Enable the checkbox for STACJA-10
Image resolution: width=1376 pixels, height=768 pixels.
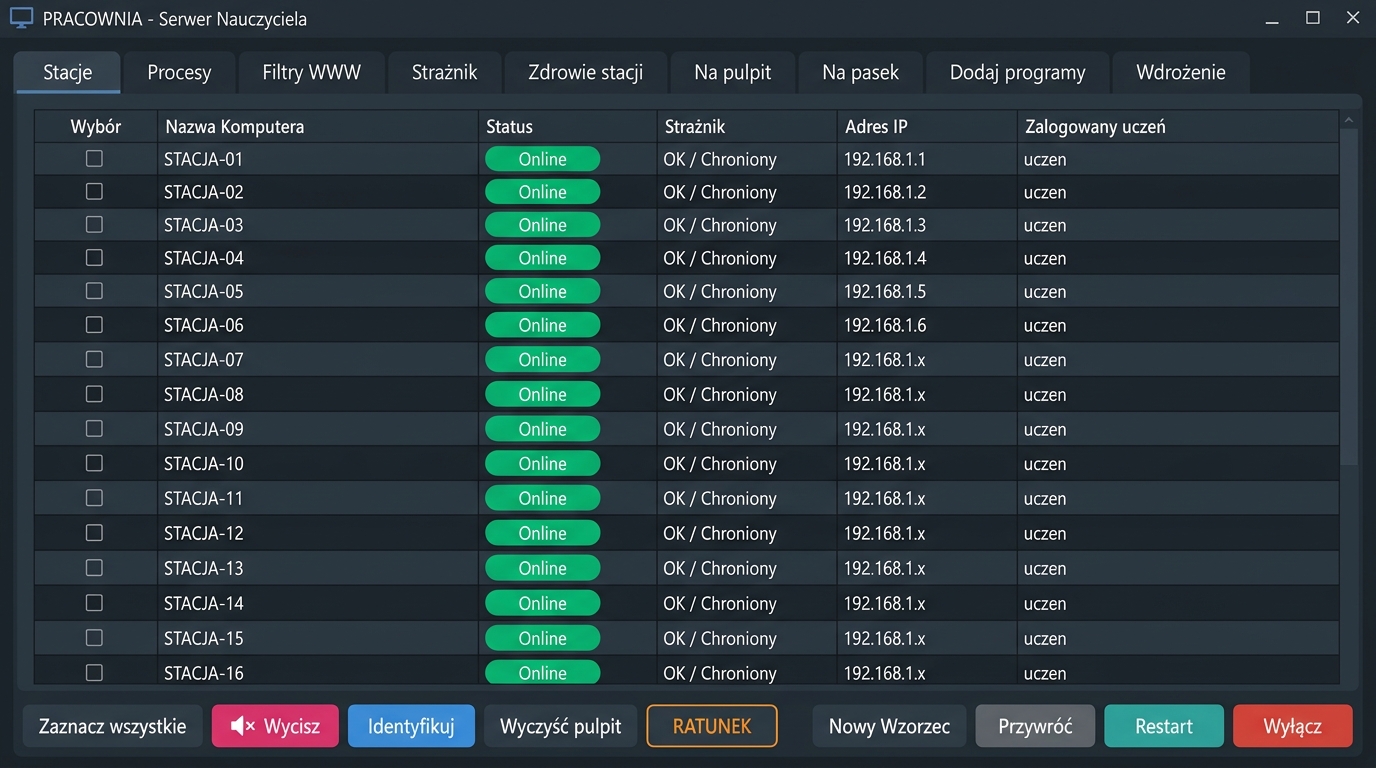tap(94, 462)
